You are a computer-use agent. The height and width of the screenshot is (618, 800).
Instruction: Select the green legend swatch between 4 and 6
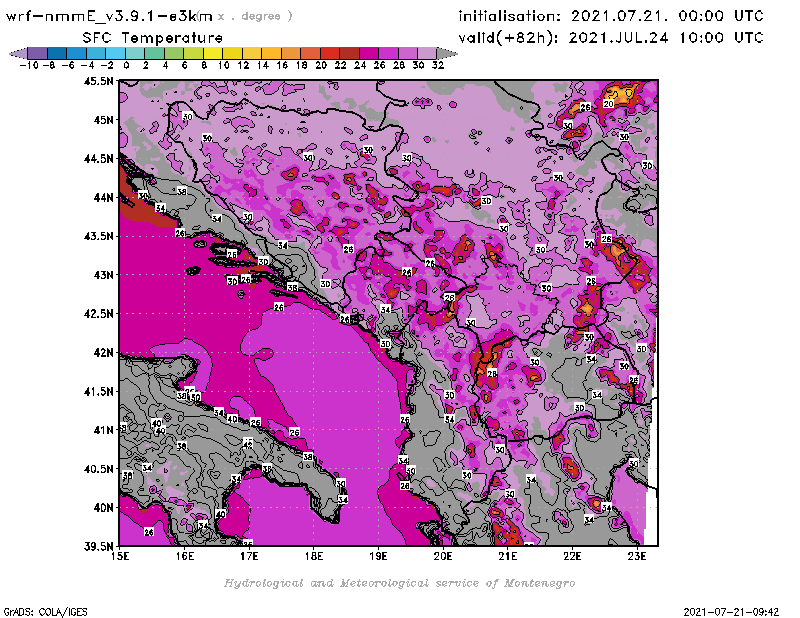(x=174, y=54)
